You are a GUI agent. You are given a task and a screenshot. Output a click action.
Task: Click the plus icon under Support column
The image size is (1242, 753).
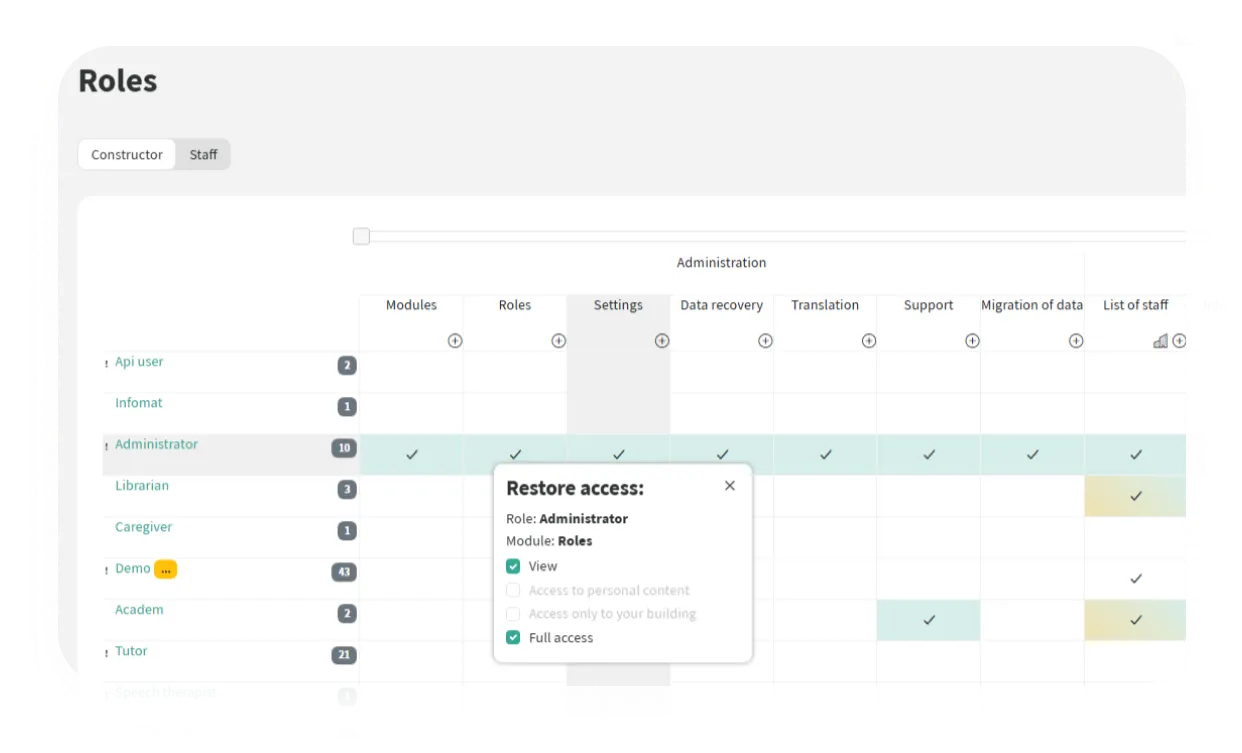(x=972, y=341)
